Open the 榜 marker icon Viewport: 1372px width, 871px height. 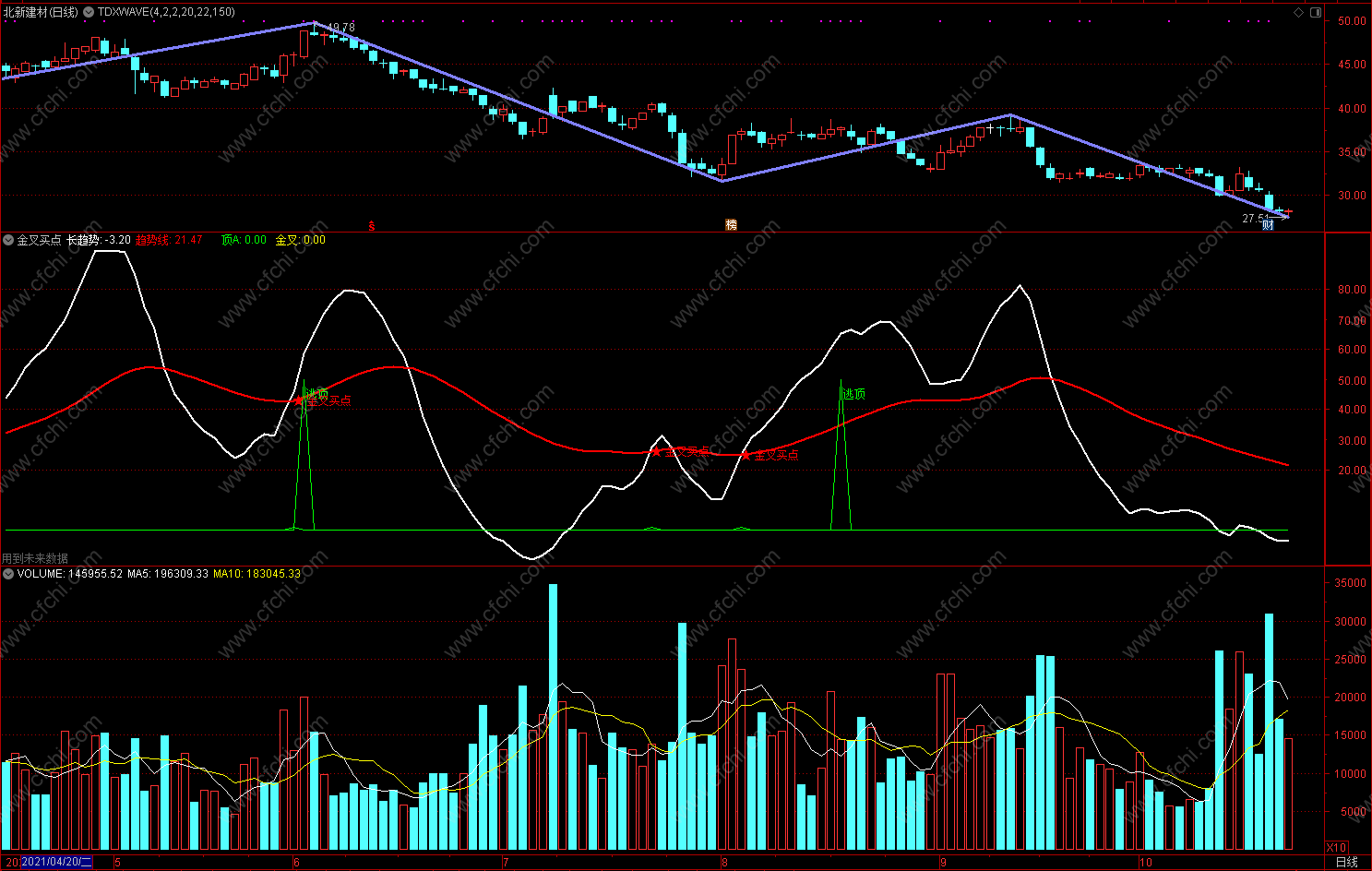(731, 225)
